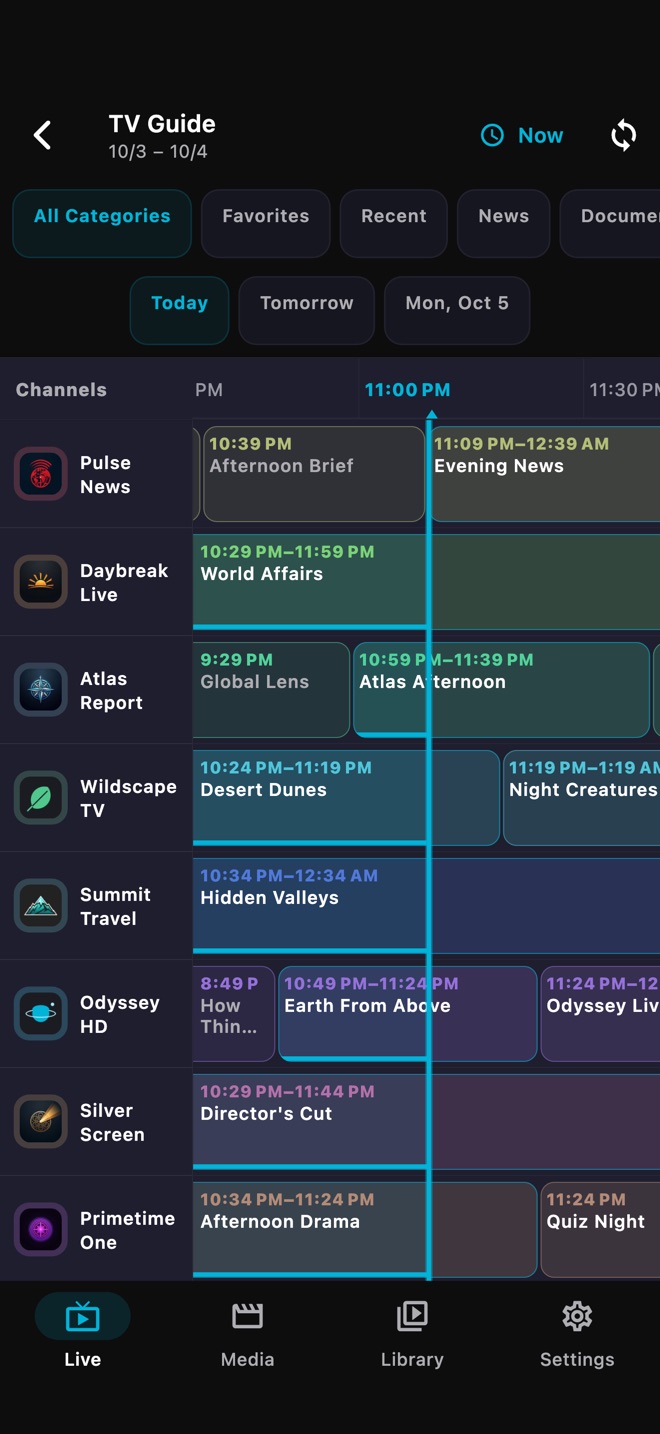This screenshot has width=660, height=1434.
Task: Open the Library icon in bottom bar
Action: pos(412,1316)
